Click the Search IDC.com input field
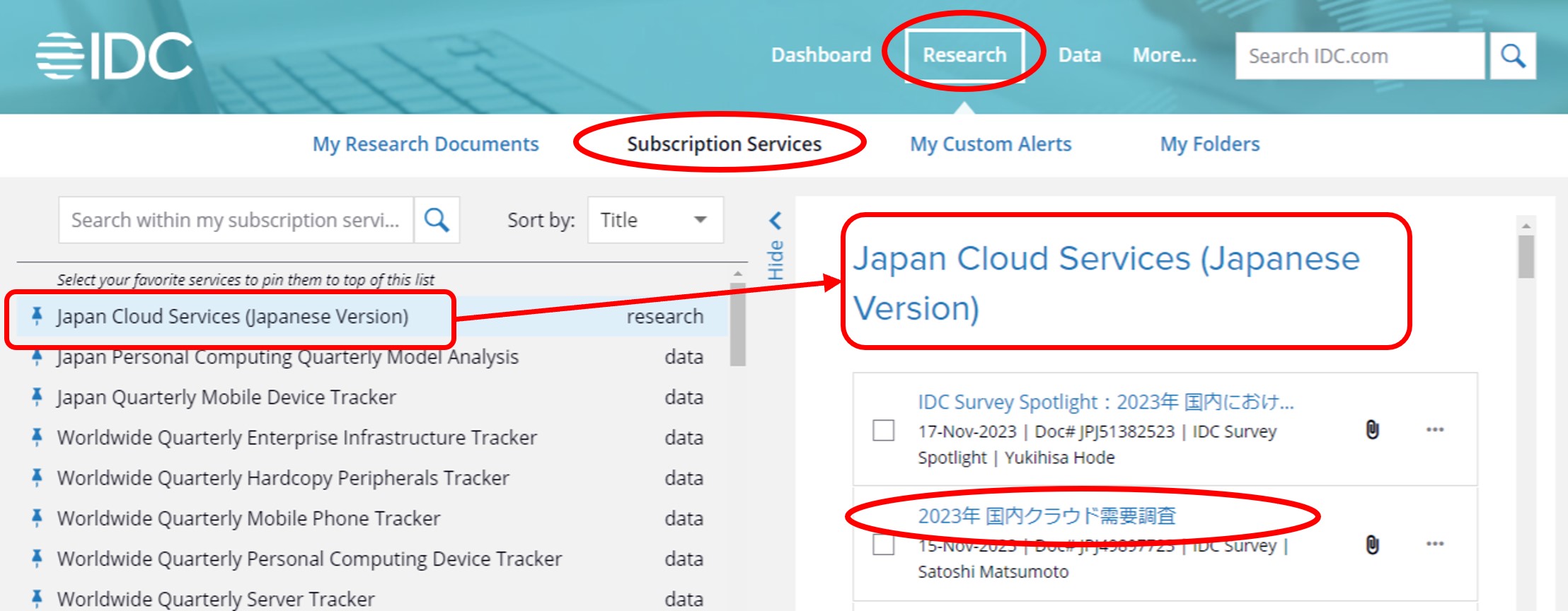 [x=1360, y=56]
